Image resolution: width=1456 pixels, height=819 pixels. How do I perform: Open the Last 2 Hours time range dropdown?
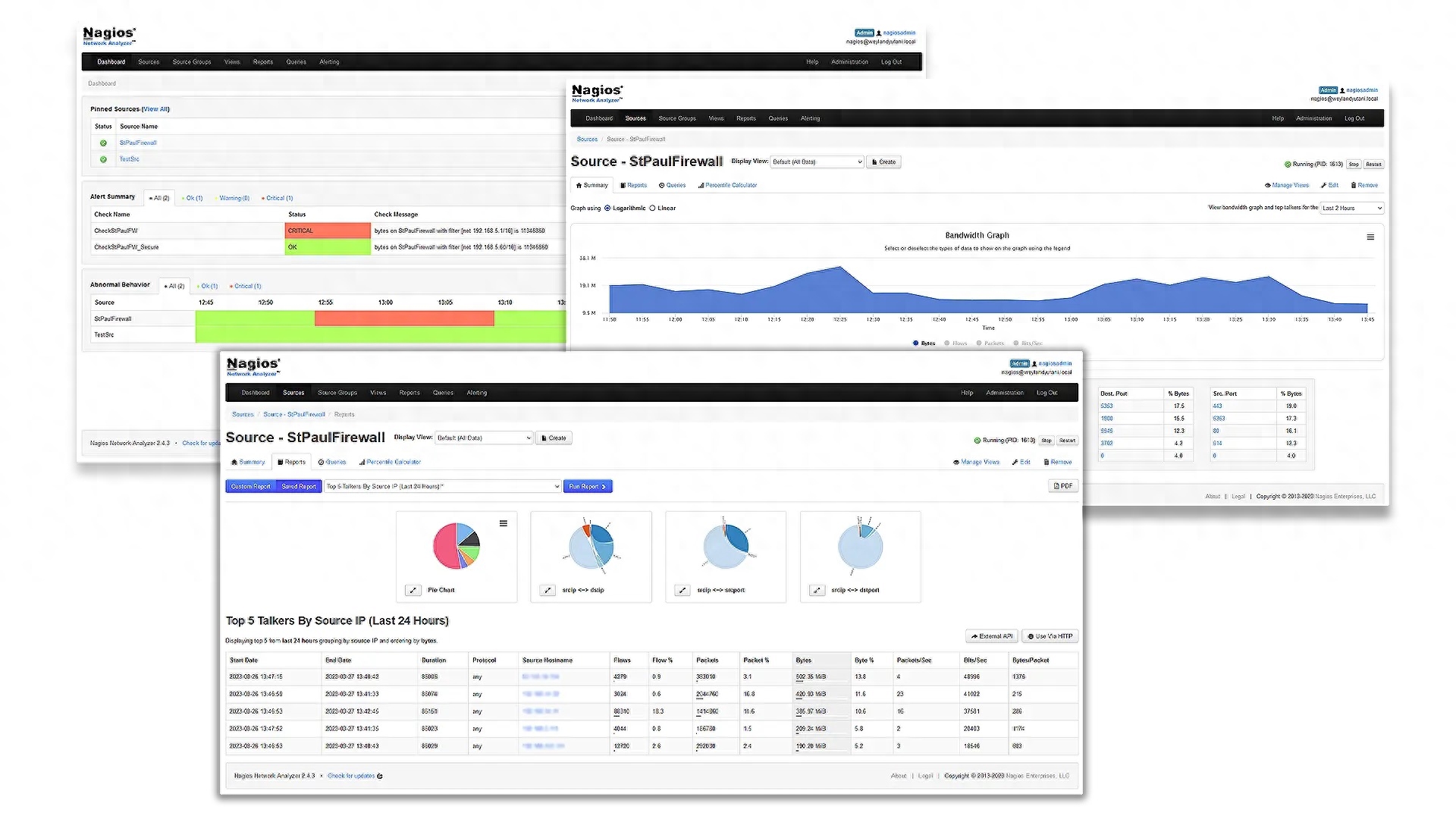click(1351, 208)
